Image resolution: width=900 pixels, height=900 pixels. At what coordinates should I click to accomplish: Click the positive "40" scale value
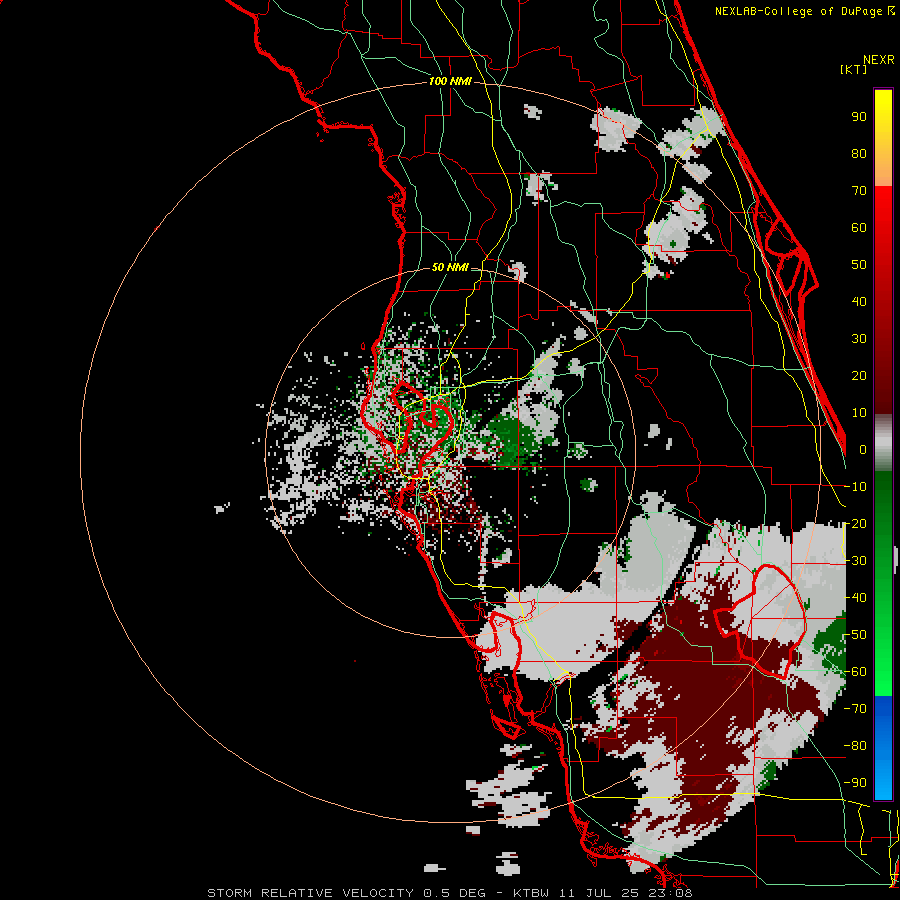[859, 302]
